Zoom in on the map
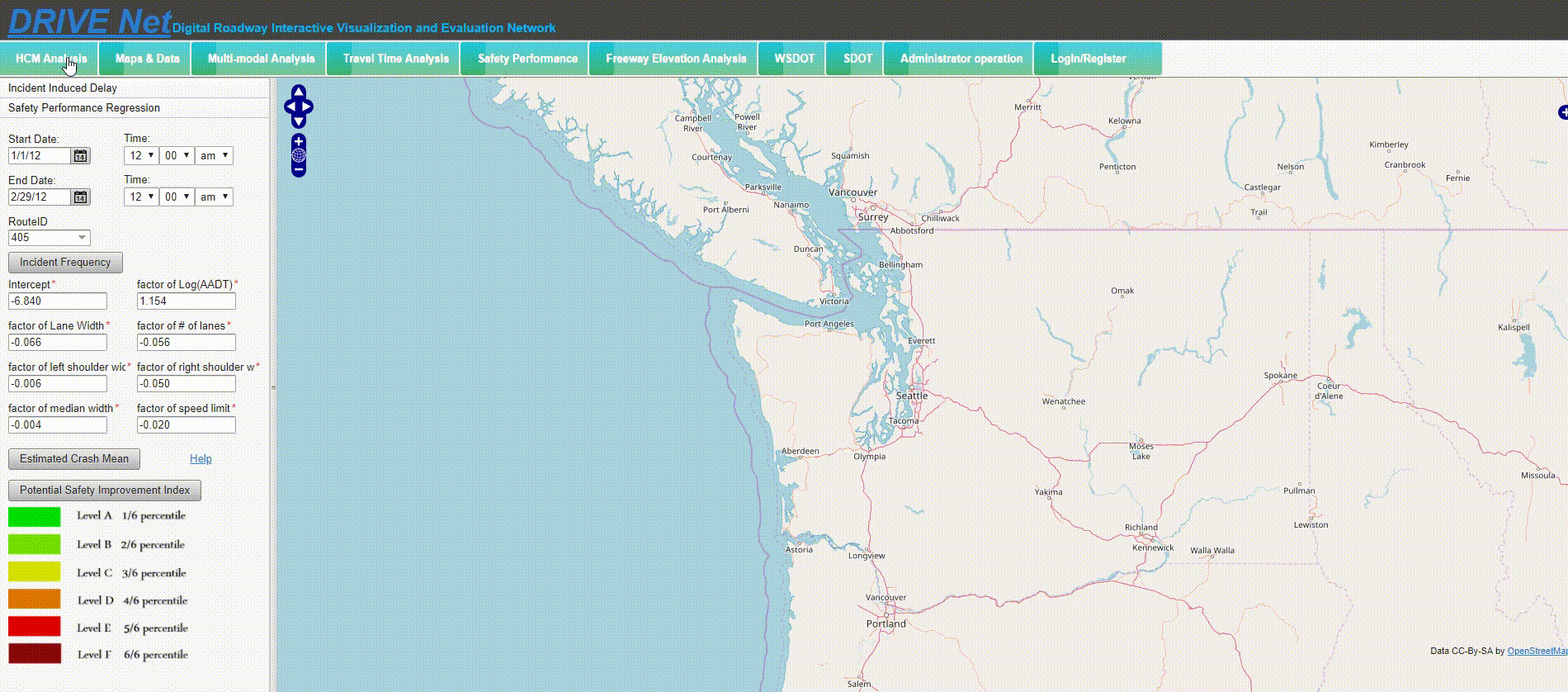 click(299, 141)
